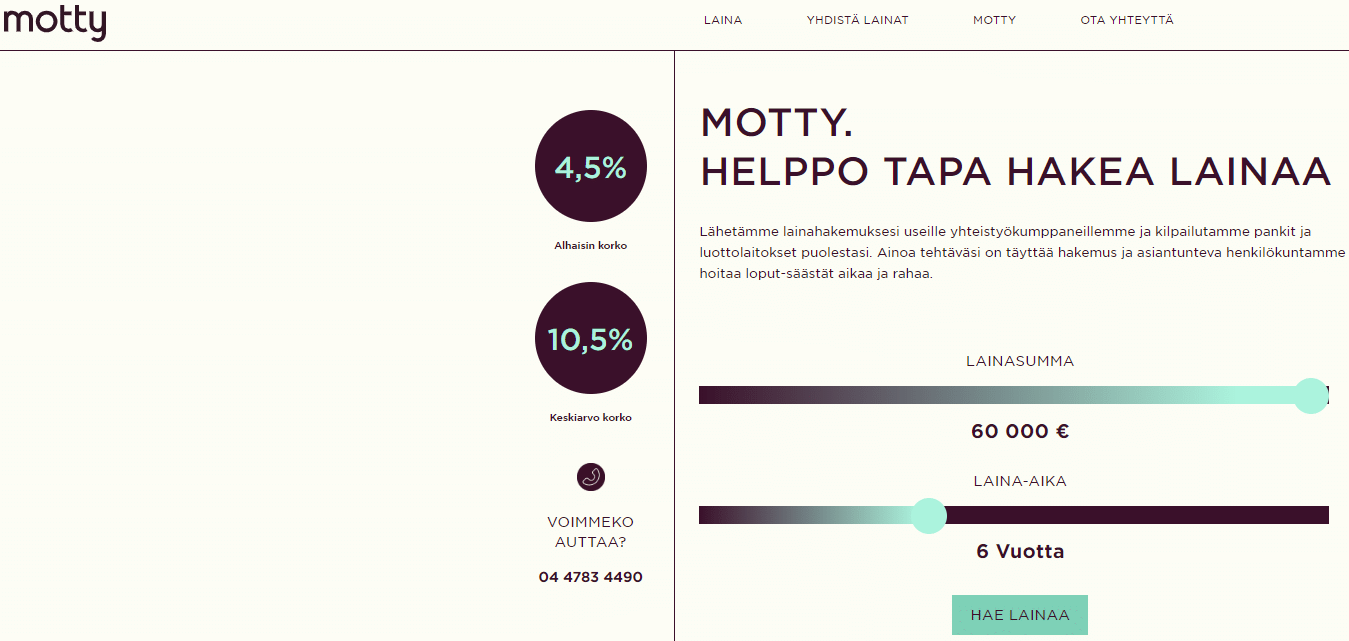Click the Alhaisin korko label
This screenshot has width=1349, height=641.
pos(591,245)
